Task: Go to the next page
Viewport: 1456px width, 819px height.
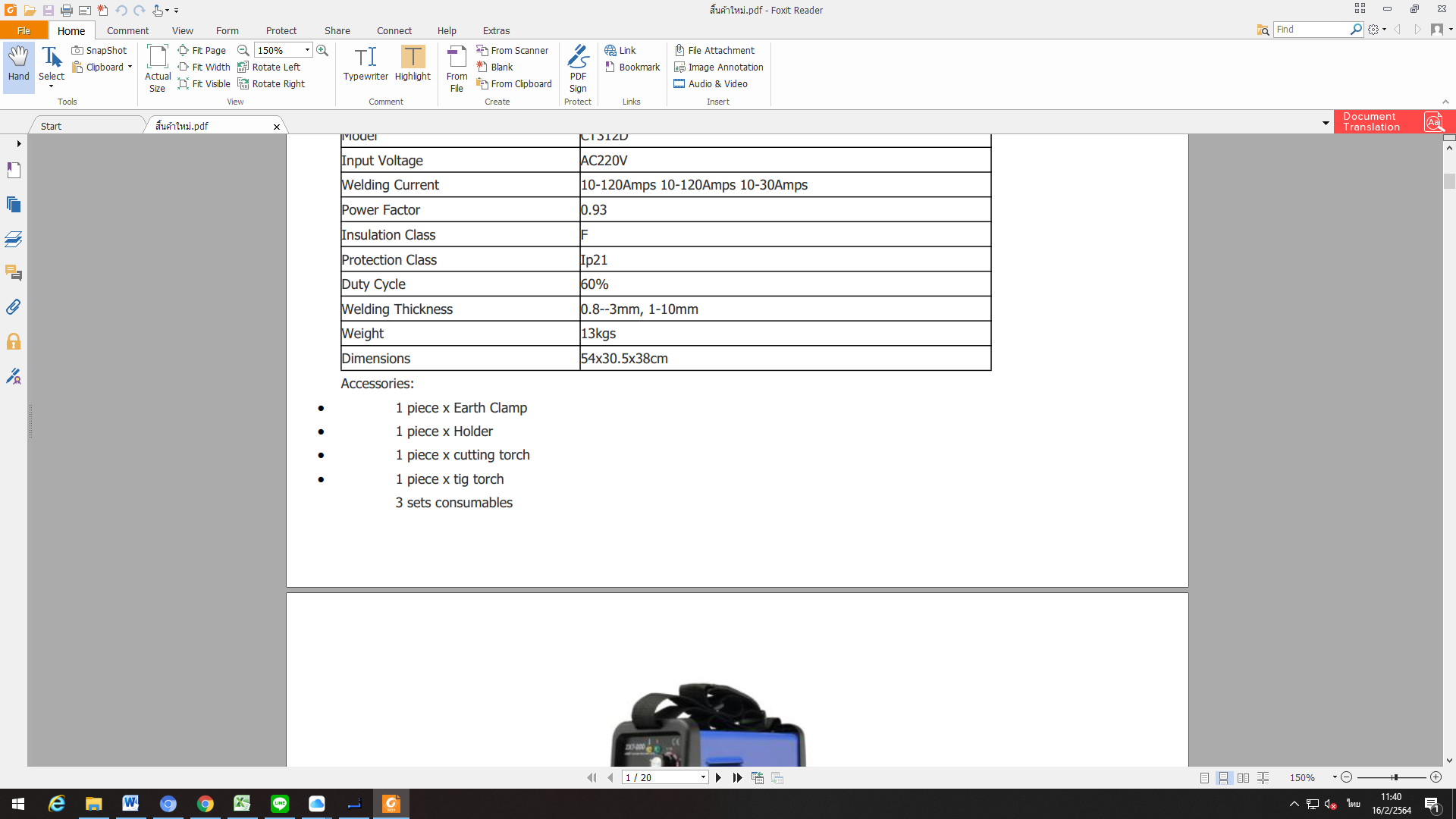Action: click(x=718, y=777)
